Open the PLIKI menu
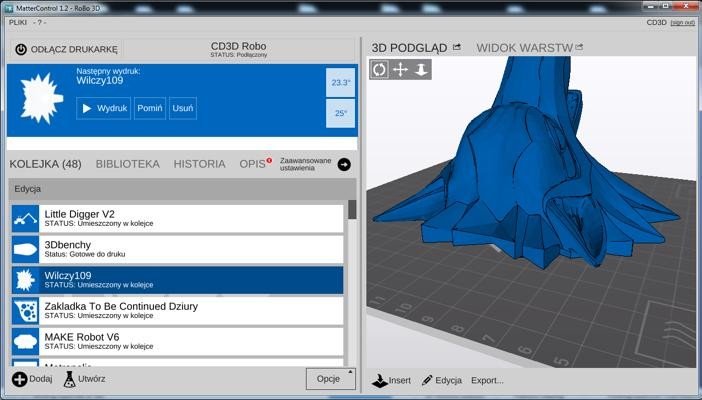 [18, 21]
